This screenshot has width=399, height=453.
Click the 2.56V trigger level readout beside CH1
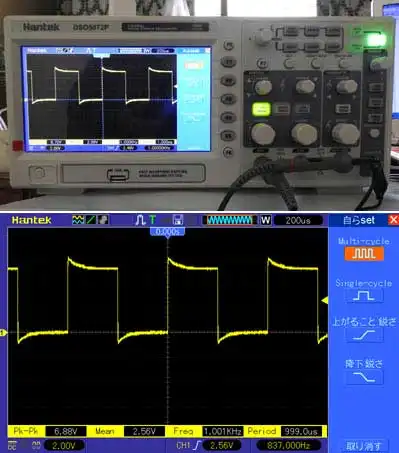tap(222, 445)
